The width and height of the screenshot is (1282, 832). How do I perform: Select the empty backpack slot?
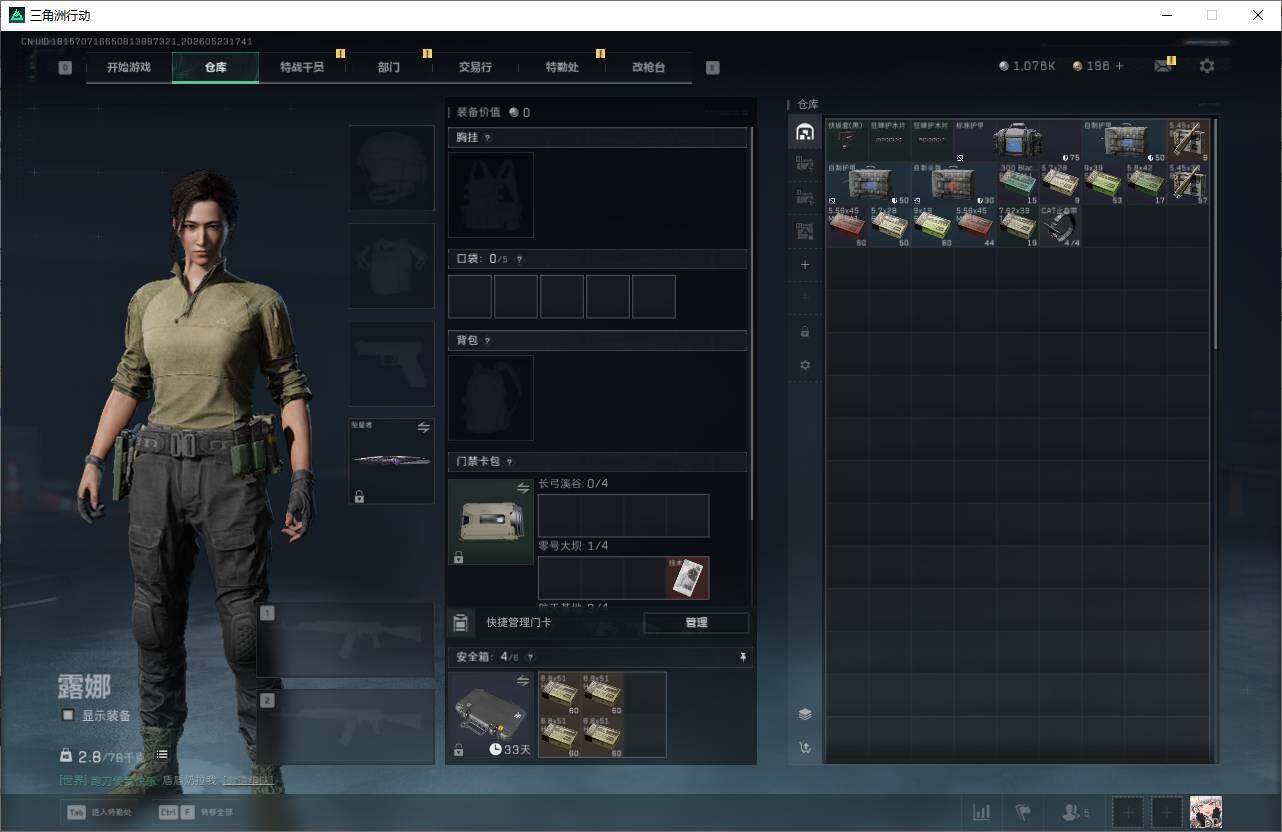pyautogui.click(x=491, y=397)
